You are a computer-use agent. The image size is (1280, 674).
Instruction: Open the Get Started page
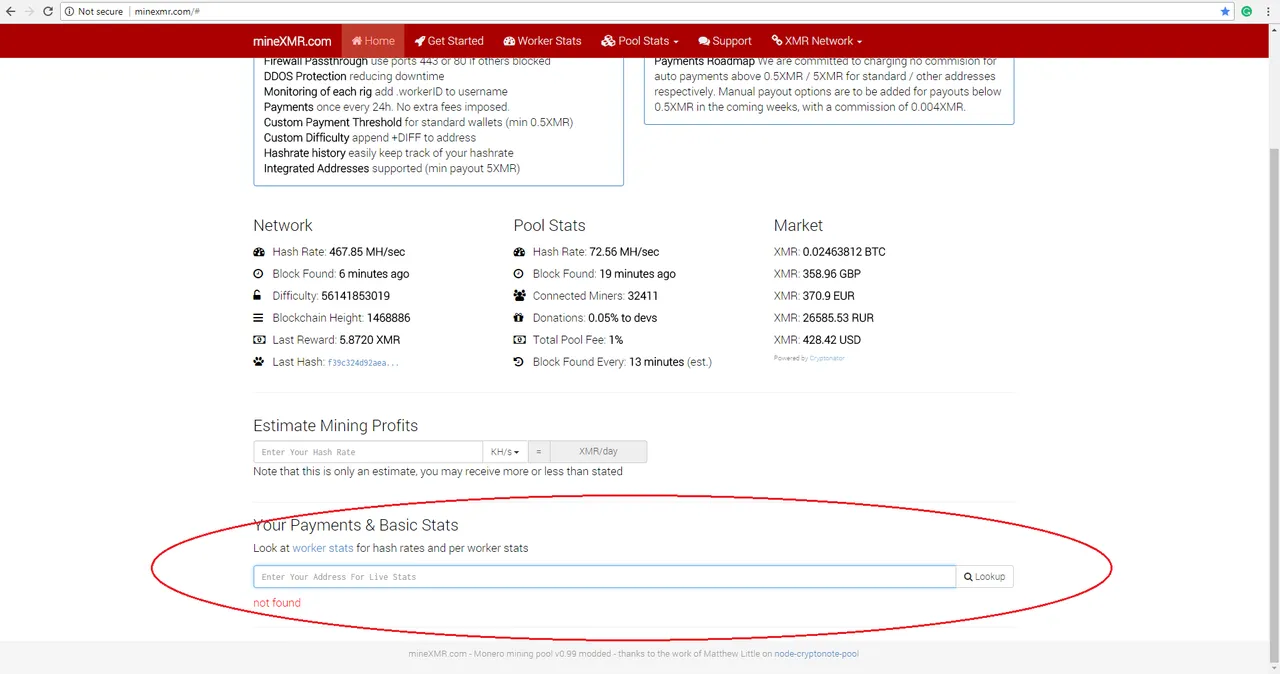[449, 41]
